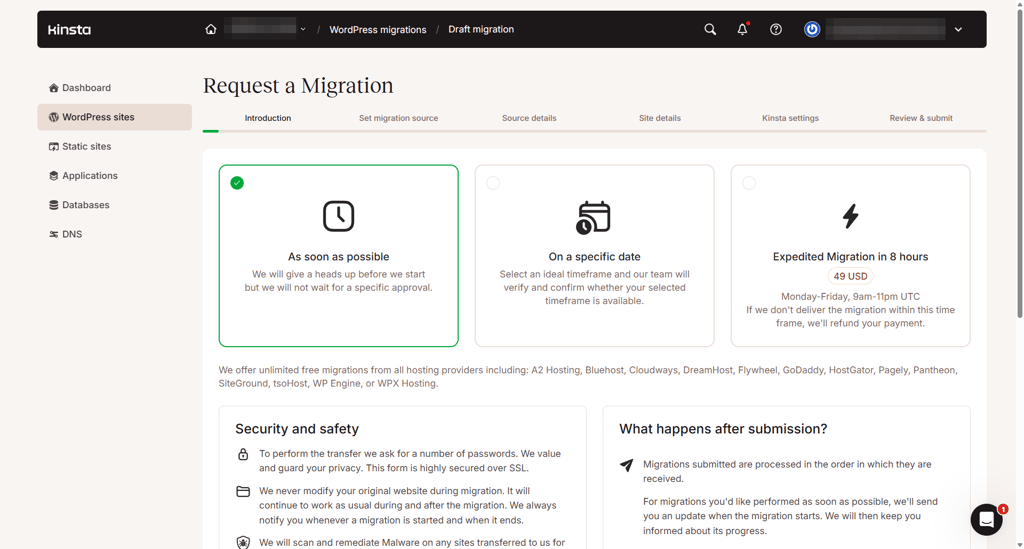Image resolution: width=1024 pixels, height=549 pixels.
Task: Click the lightning bolt expedited icon
Action: click(850, 216)
